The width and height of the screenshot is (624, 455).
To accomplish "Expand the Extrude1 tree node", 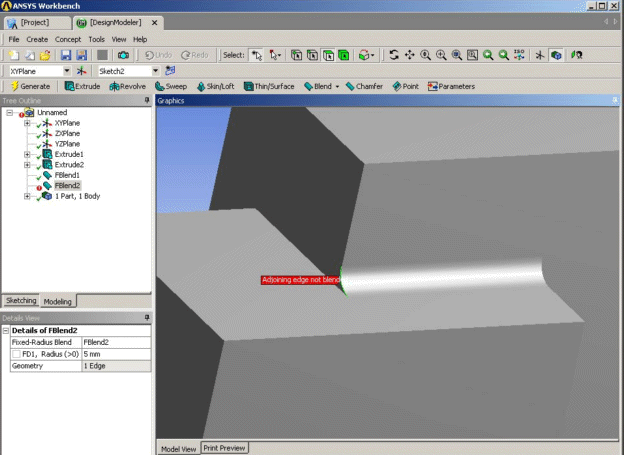I will pyautogui.click(x=27, y=154).
